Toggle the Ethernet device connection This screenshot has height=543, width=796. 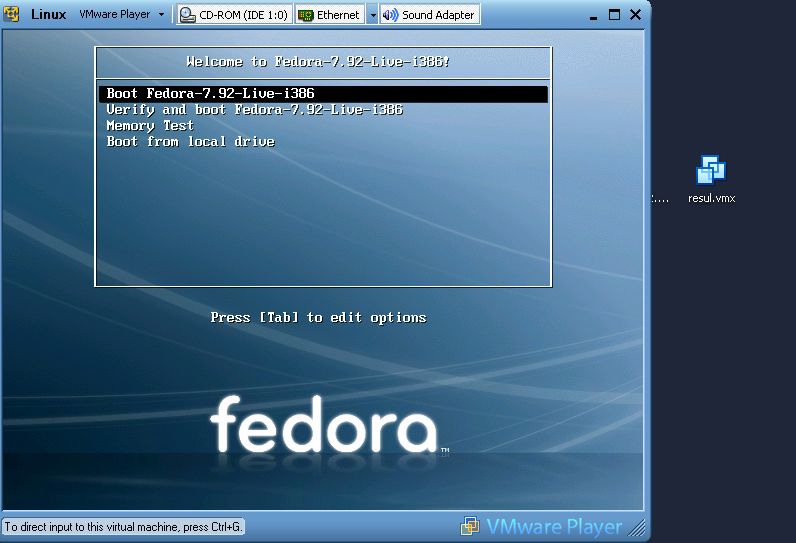click(329, 15)
